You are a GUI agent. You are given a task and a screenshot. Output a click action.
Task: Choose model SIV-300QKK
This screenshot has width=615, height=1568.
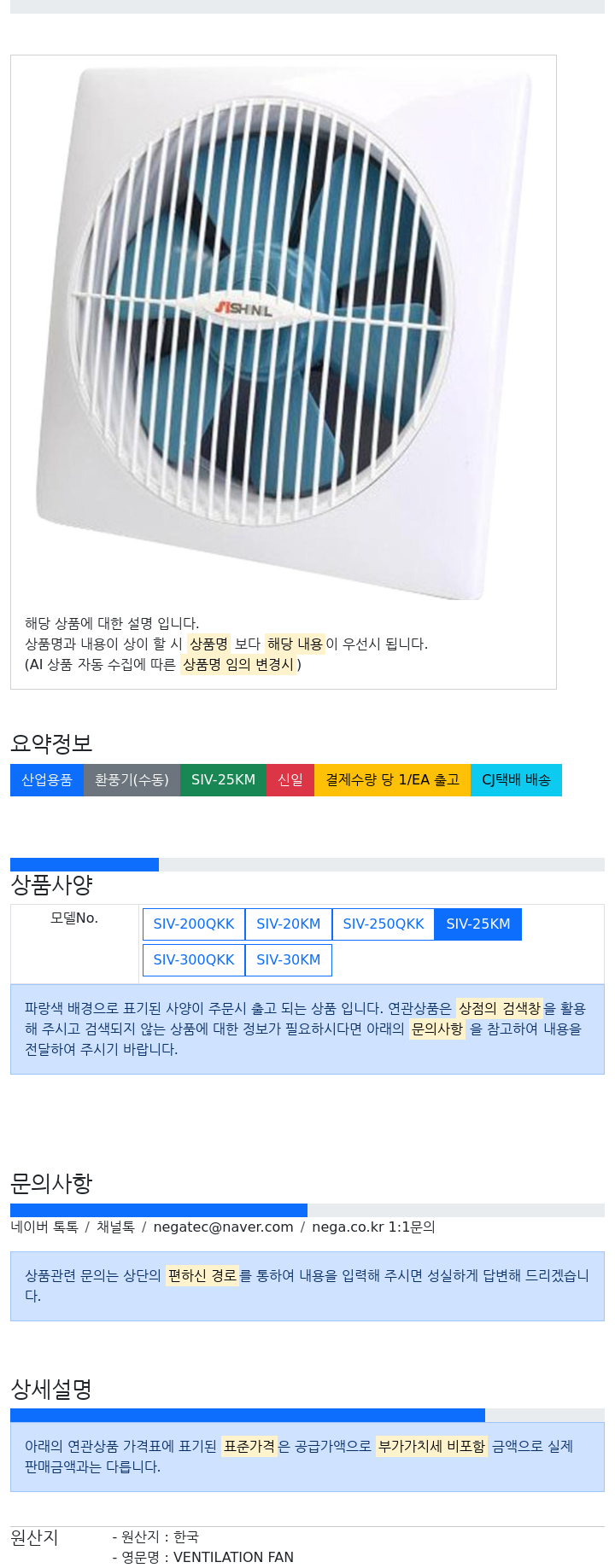pos(194,960)
